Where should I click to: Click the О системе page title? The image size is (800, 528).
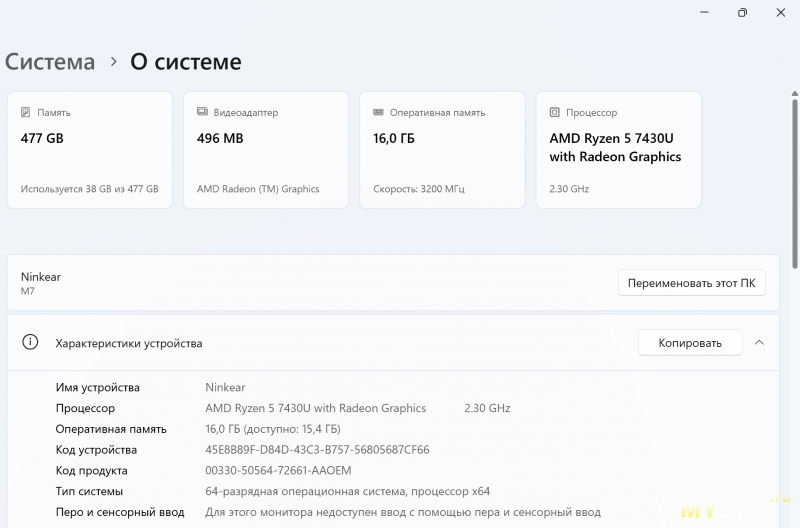(x=186, y=62)
